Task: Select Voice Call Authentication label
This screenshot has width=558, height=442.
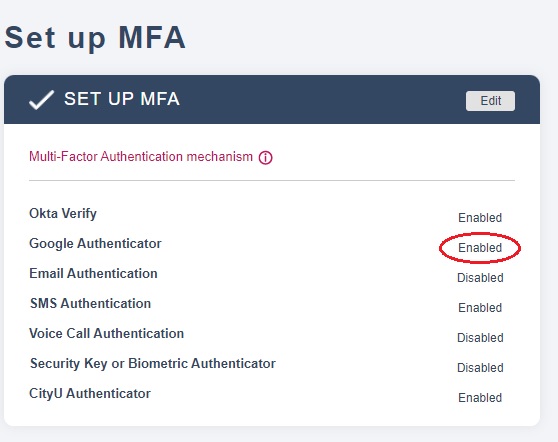Action: (x=106, y=333)
